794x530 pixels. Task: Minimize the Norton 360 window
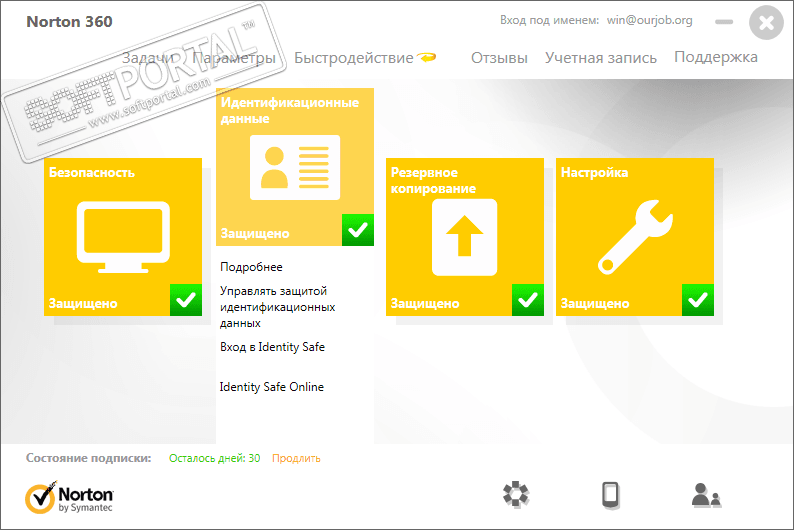coord(724,22)
